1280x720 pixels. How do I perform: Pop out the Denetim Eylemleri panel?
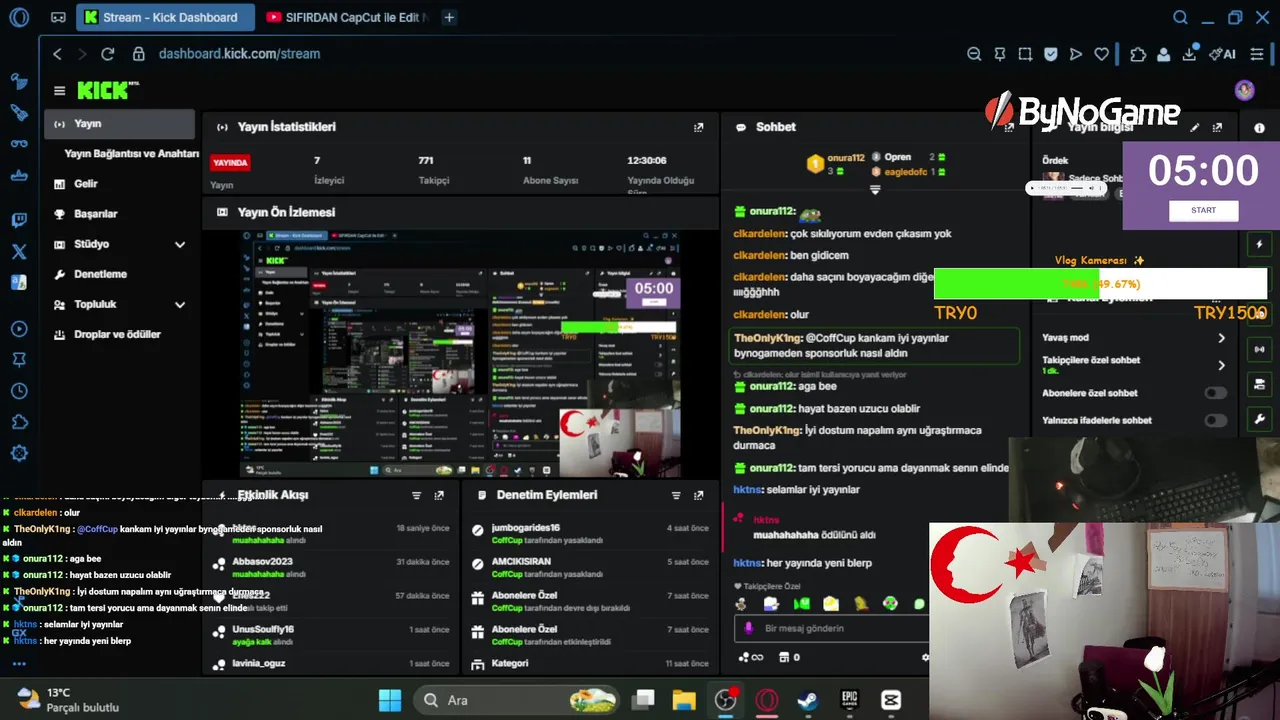click(698, 495)
